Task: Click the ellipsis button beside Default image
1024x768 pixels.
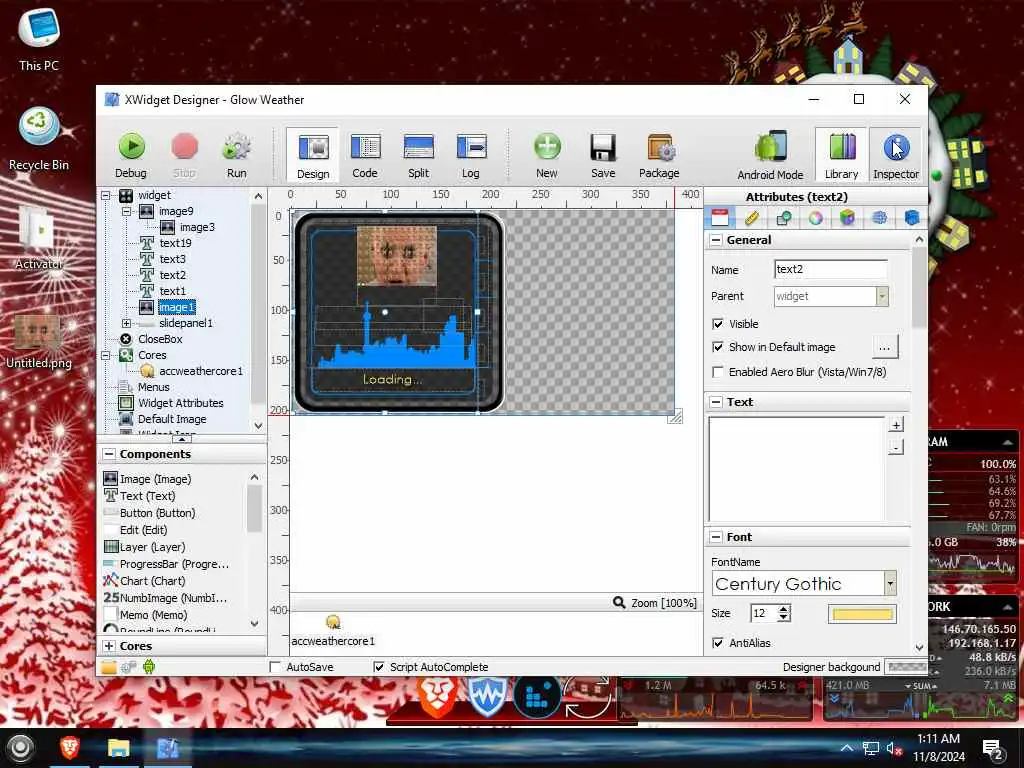Action: click(x=884, y=347)
